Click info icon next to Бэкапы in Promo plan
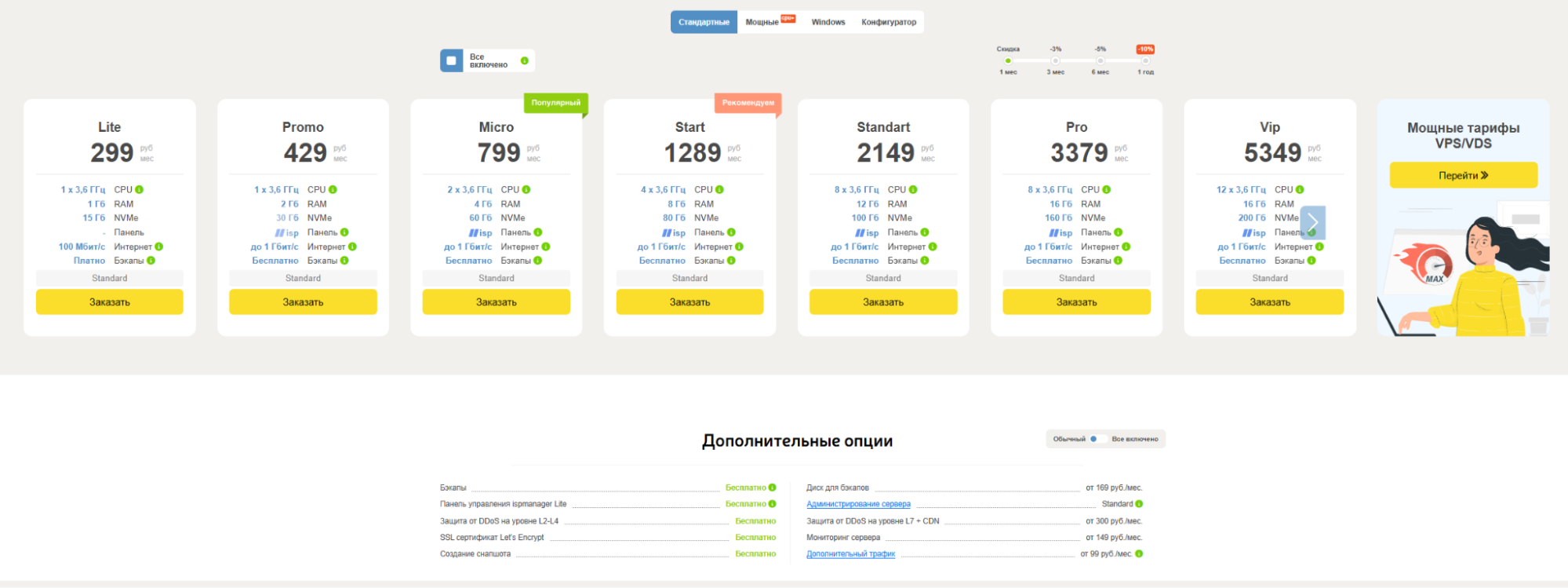 tap(344, 261)
